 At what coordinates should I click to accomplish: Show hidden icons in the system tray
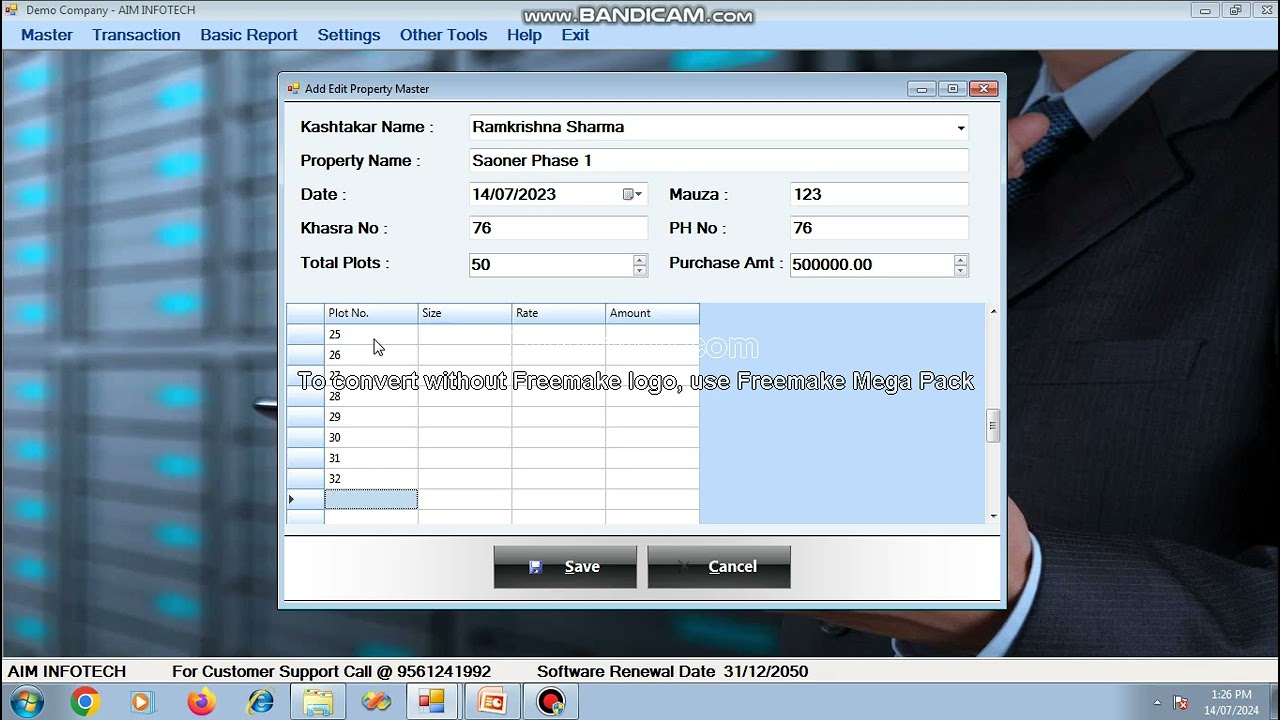click(x=1157, y=702)
